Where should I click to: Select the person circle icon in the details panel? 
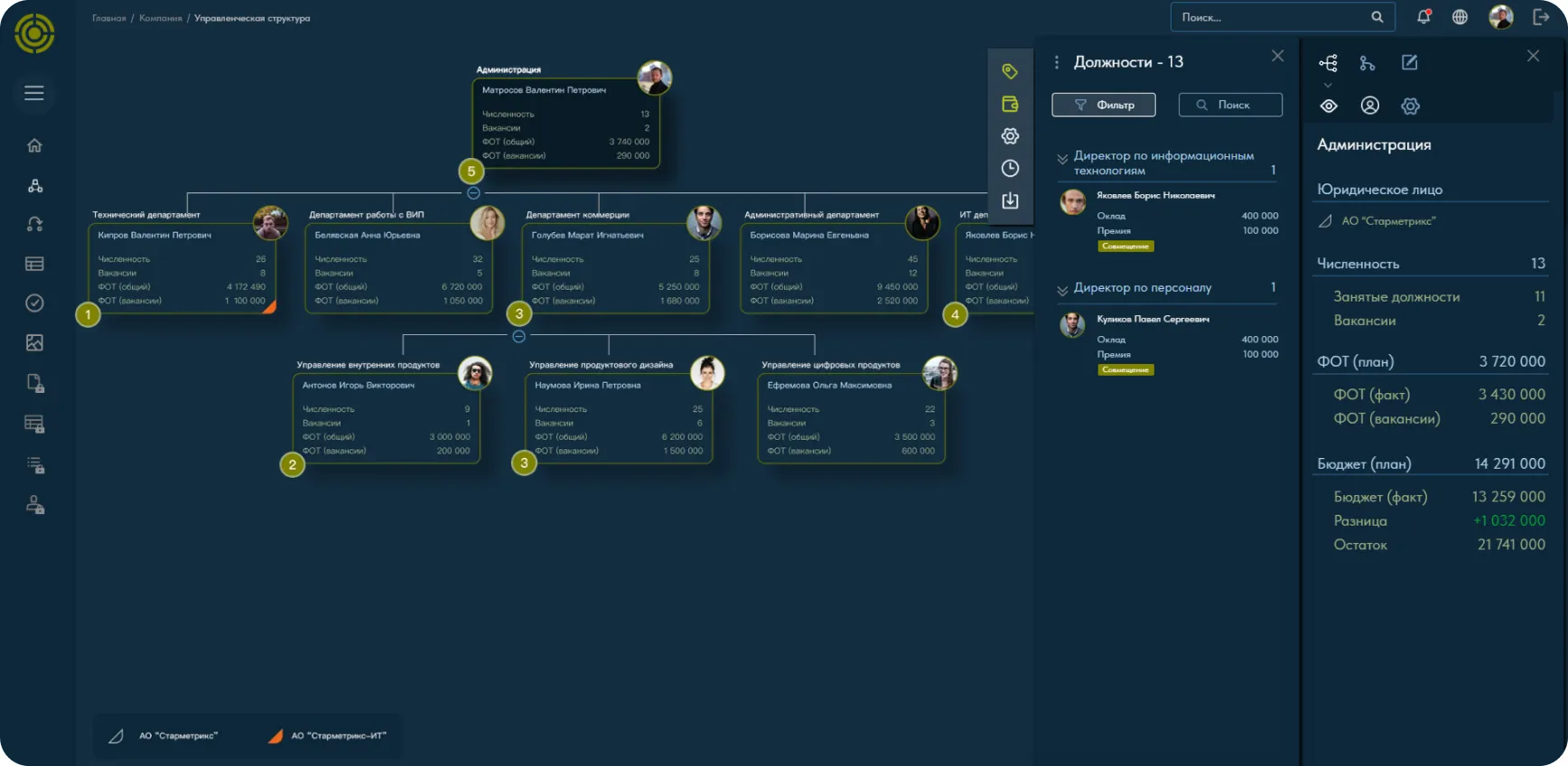pos(1369,106)
